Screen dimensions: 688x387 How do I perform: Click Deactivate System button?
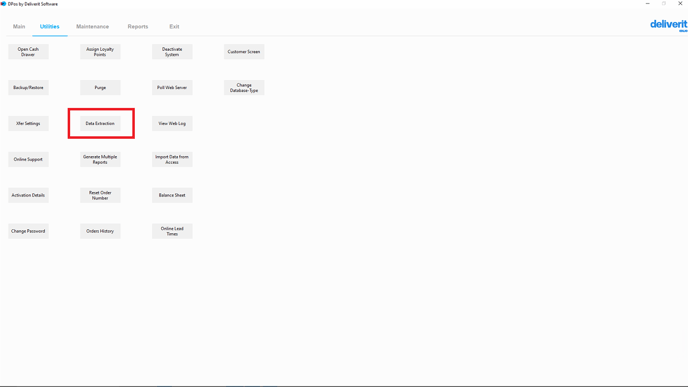[172, 52]
